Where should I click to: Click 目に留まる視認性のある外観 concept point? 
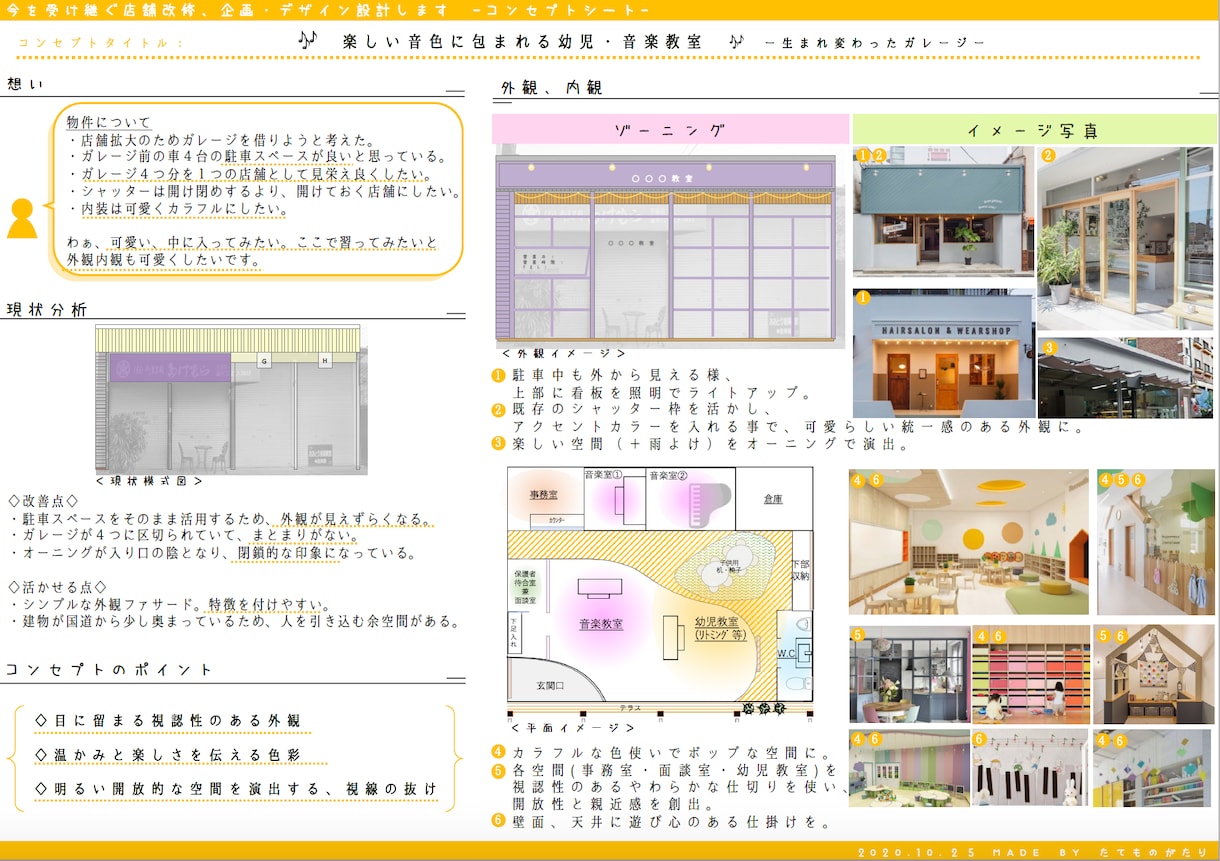(167, 720)
